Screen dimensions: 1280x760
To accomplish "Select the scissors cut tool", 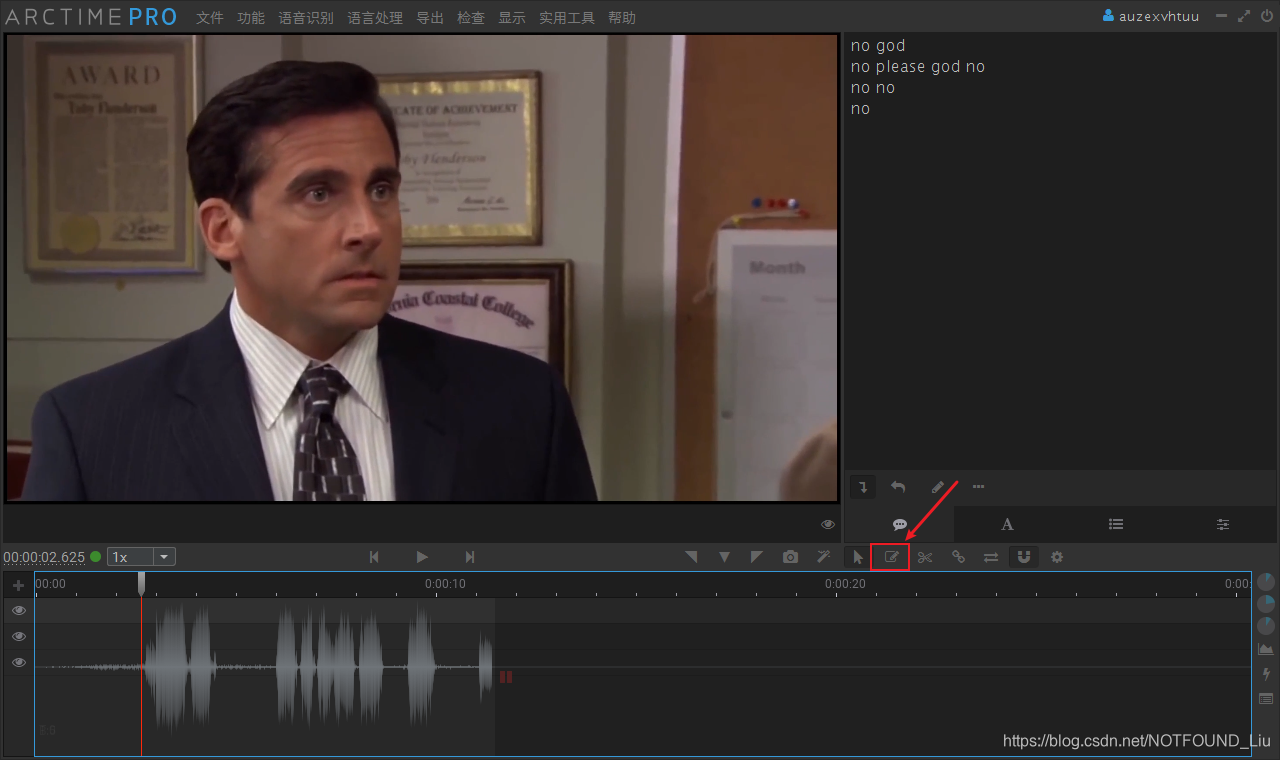I will (x=925, y=557).
